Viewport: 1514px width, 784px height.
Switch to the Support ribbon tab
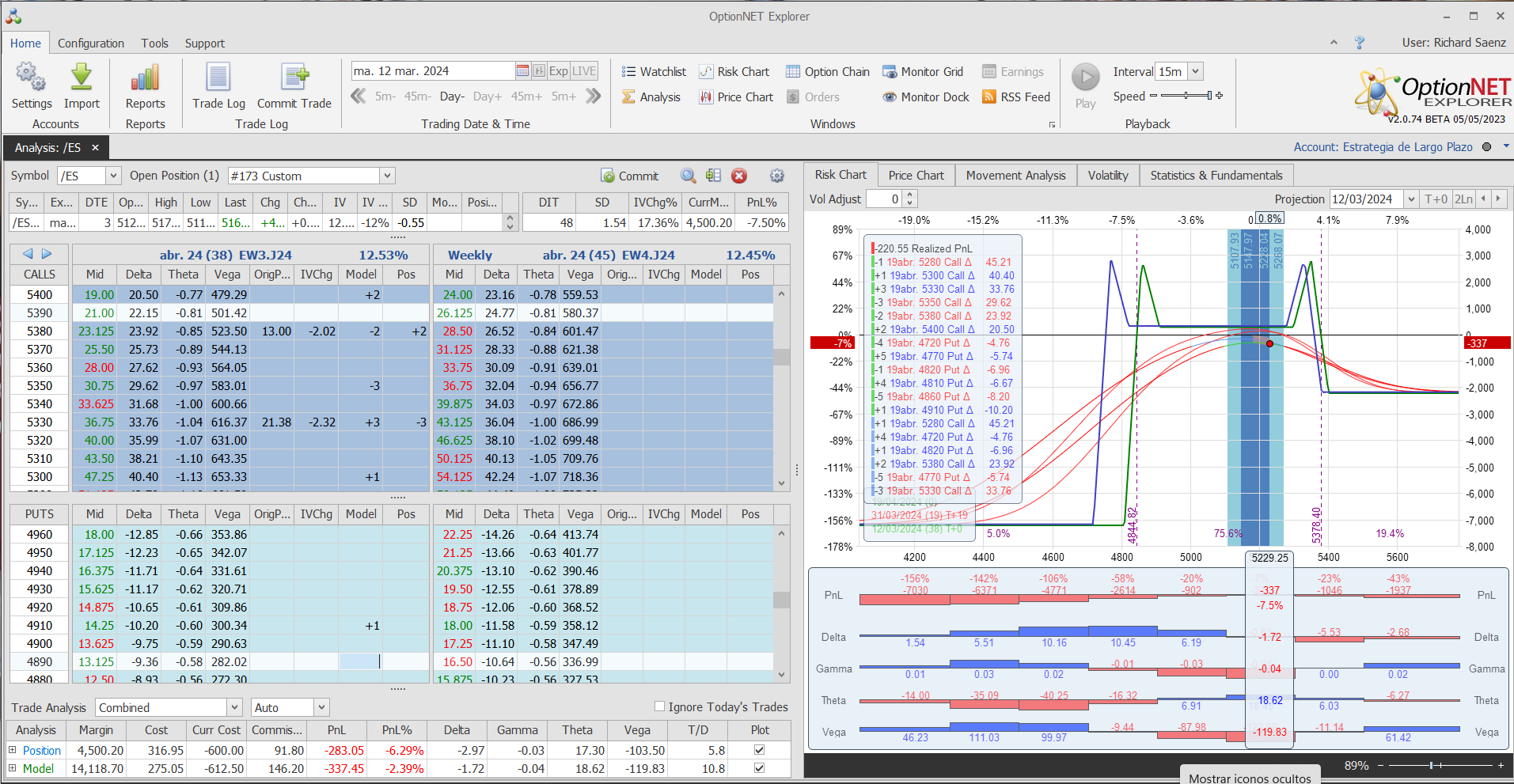[x=205, y=44]
